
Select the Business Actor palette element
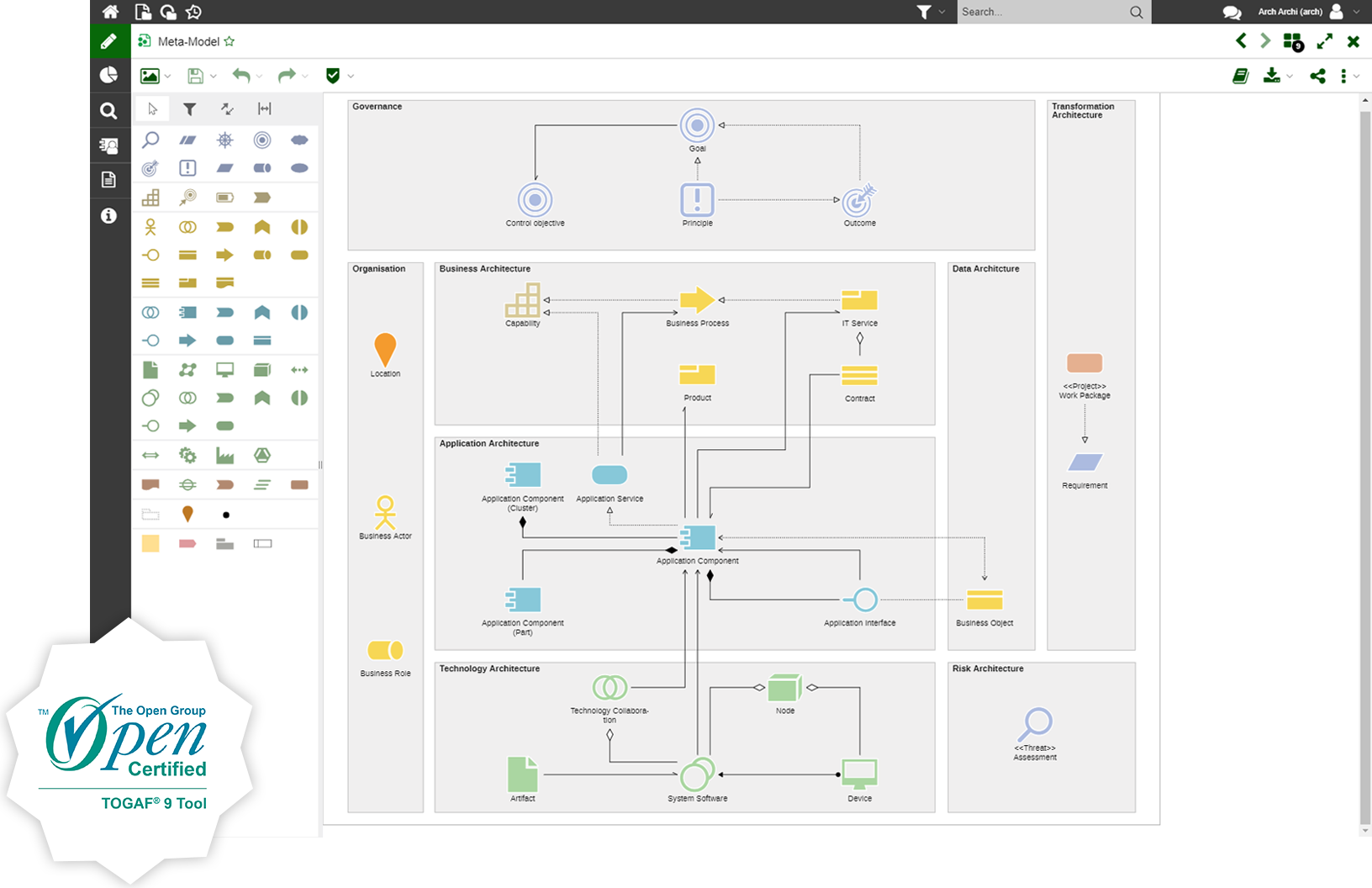coord(150,227)
